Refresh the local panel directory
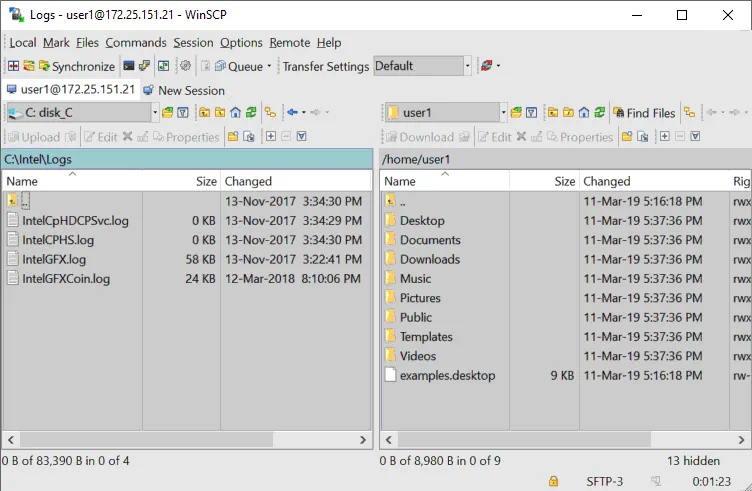 coord(252,113)
